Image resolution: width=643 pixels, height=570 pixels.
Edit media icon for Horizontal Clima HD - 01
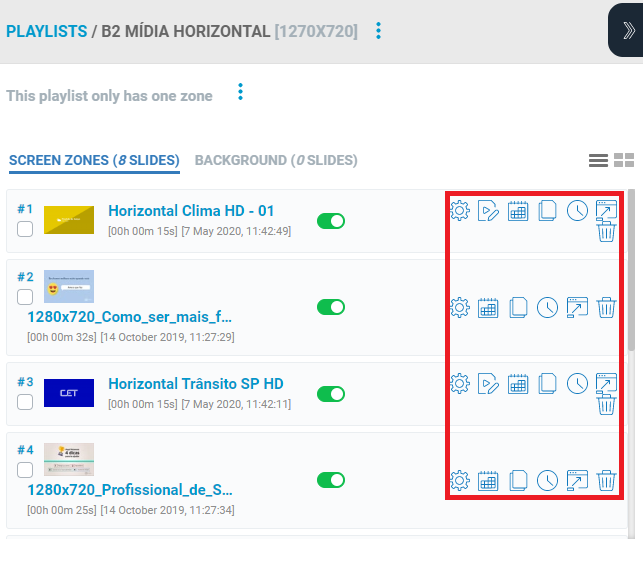point(488,211)
